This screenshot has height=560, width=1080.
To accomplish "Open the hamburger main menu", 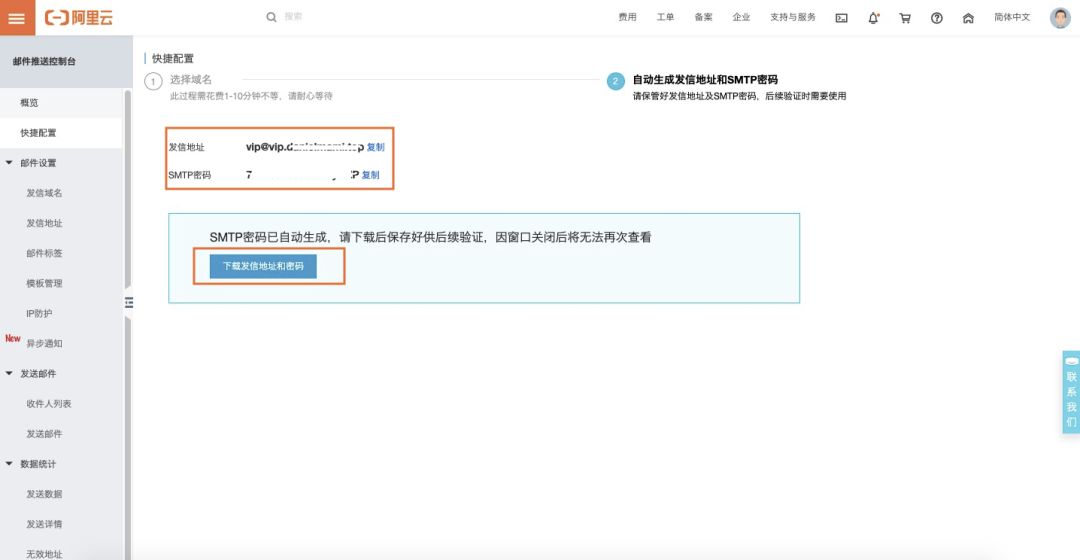I will coord(17,18).
